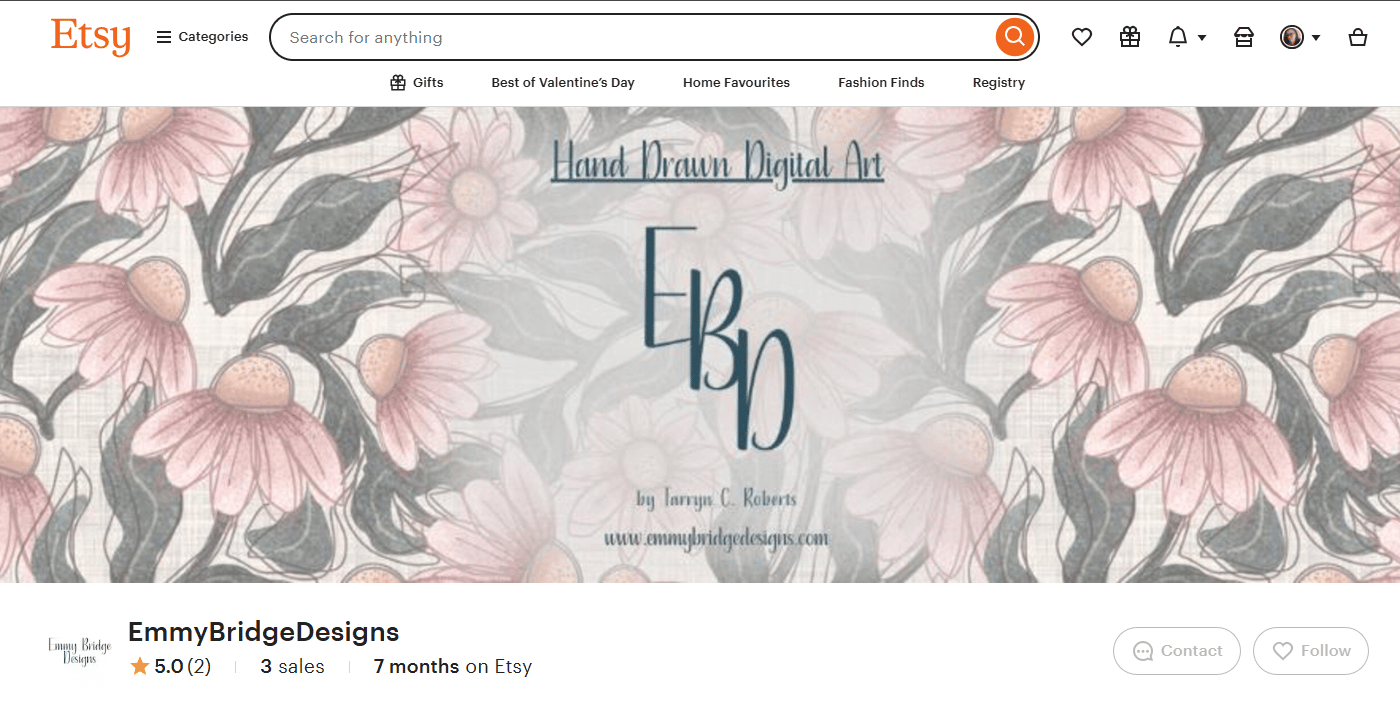Screen dimensions: 1400x720
Task: Click the EmmyBridgeDesigns shop banner image
Action: pyautogui.click(x=700, y=344)
